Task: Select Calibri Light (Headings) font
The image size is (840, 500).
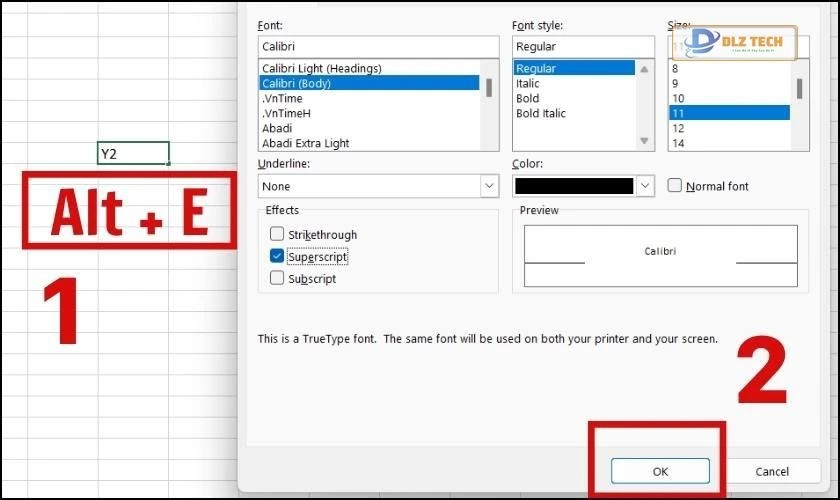Action: (x=320, y=68)
